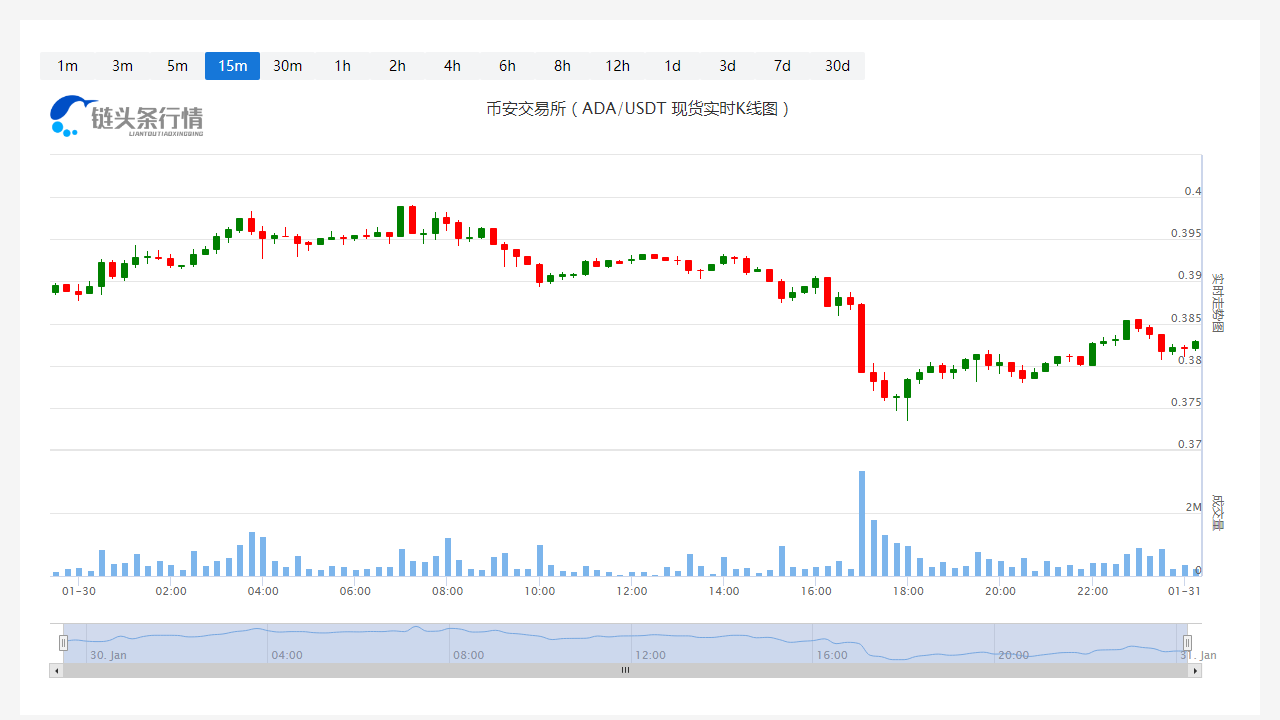This screenshot has width=1280, height=720.
Task: Click the 02:00 time axis label
Action: (x=171, y=591)
